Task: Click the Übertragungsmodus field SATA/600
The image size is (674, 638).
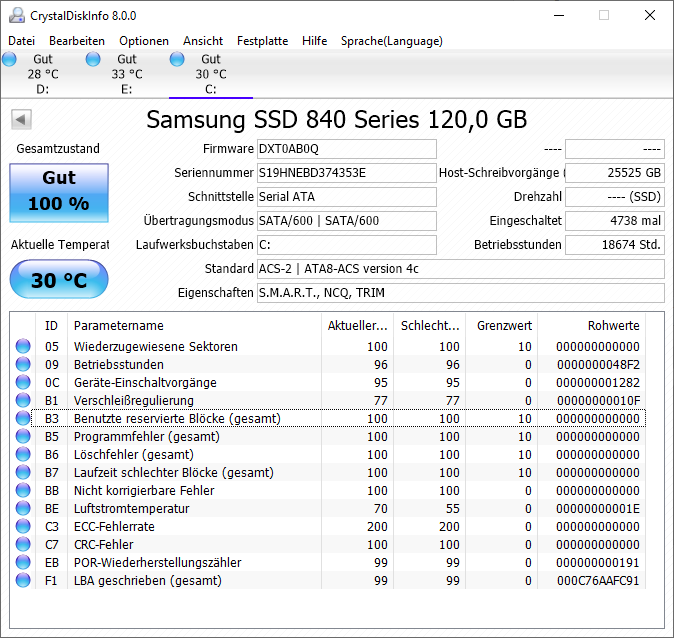Action: [x=347, y=221]
